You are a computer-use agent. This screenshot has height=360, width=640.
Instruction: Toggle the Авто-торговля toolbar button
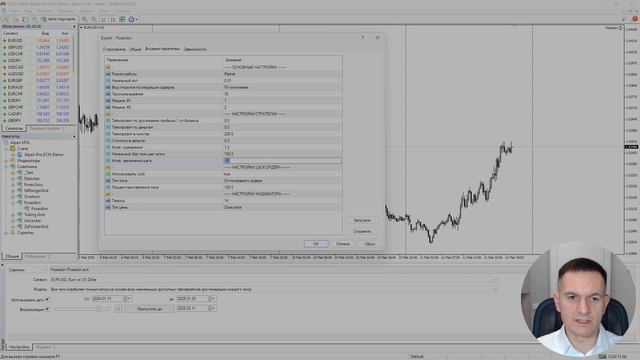point(59,19)
